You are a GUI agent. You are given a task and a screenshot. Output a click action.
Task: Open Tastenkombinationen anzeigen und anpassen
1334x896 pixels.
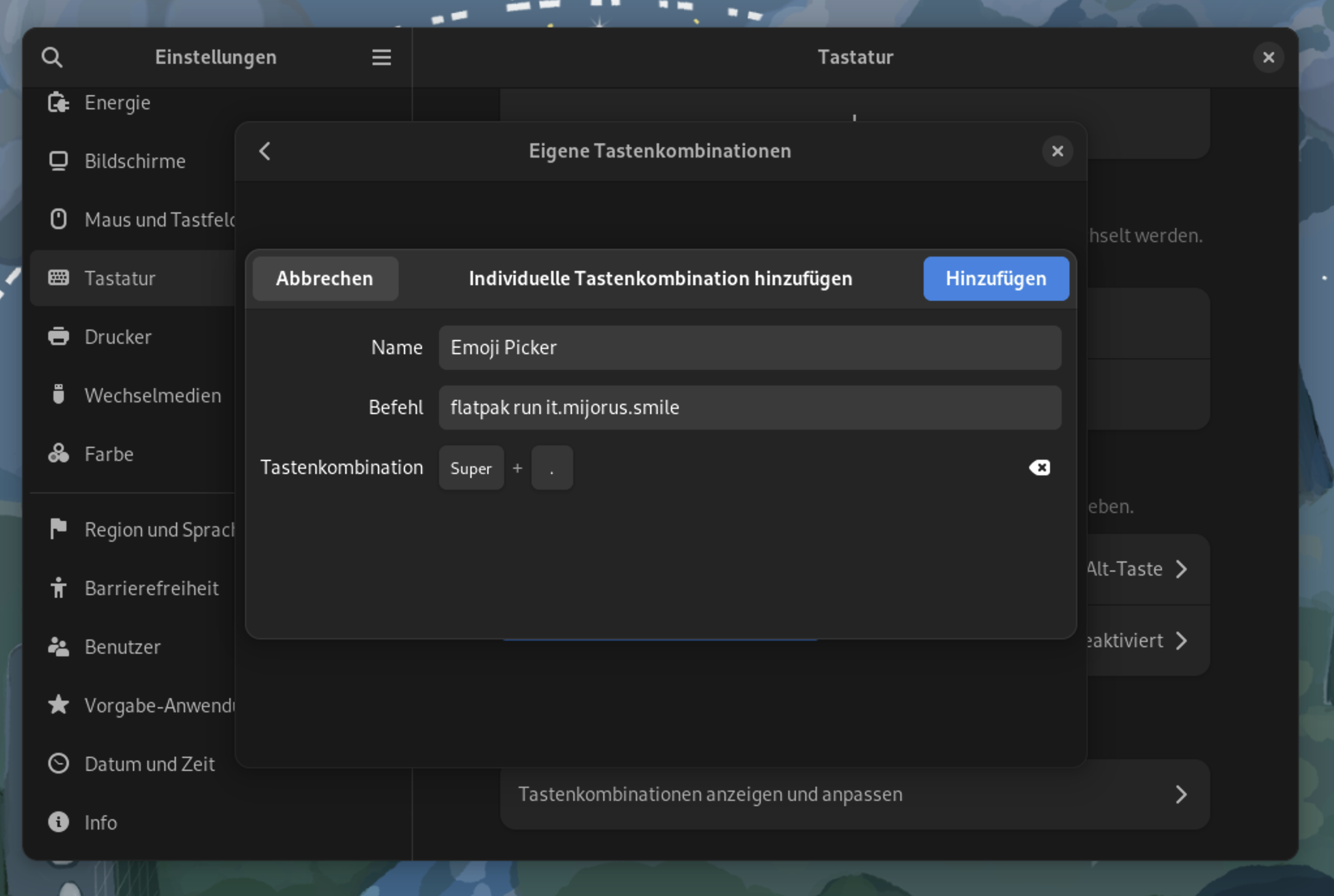click(854, 794)
